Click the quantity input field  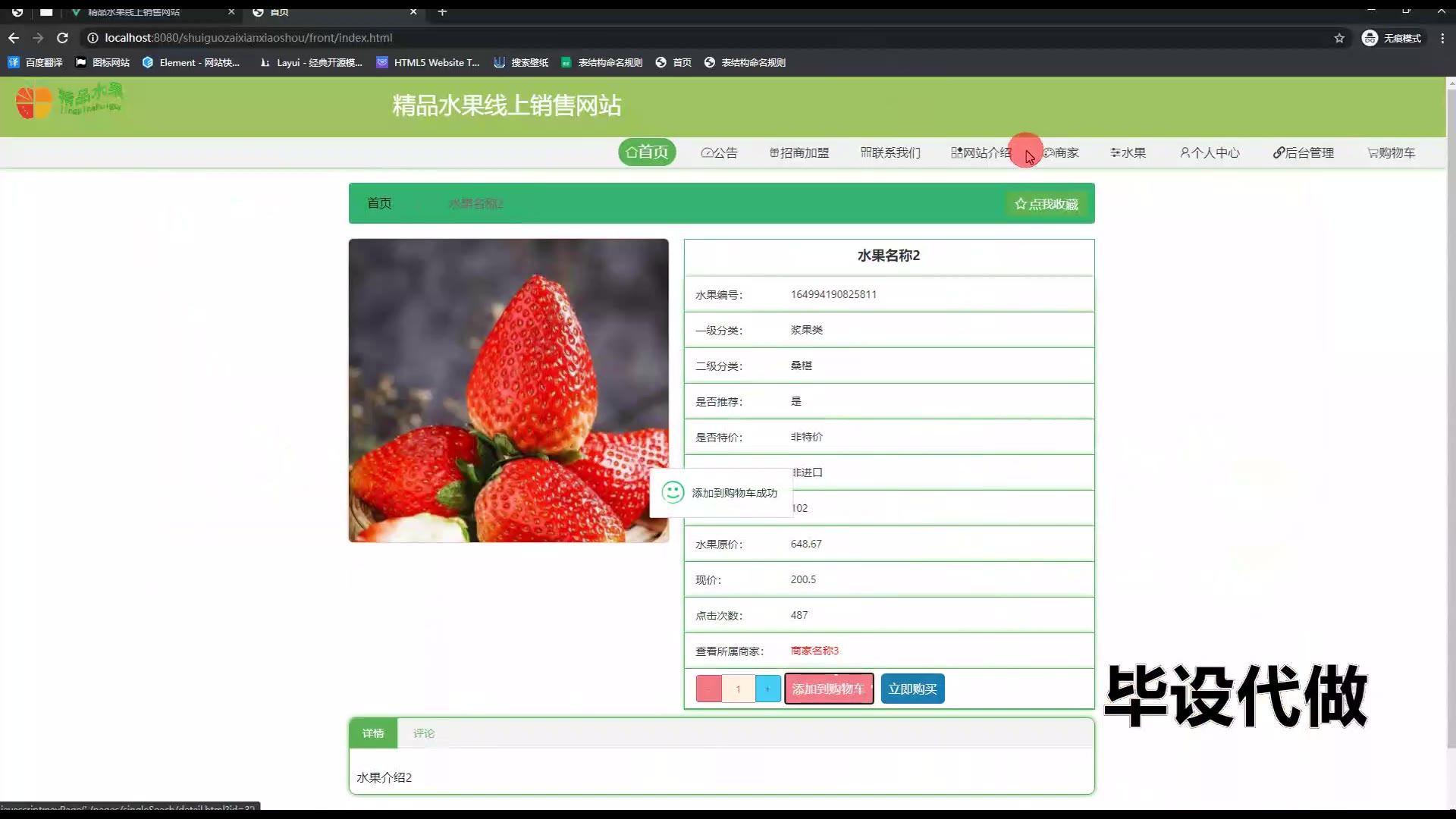738,689
